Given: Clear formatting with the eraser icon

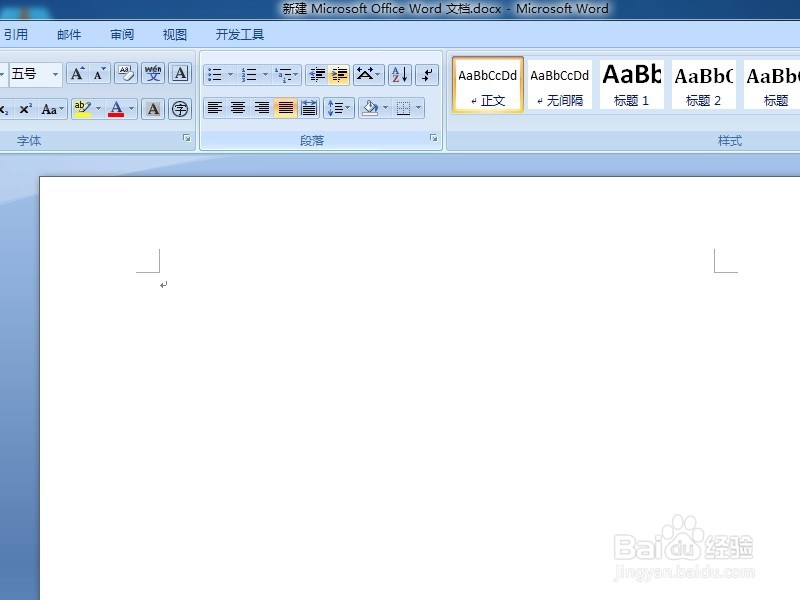Looking at the screenshot, I should 126,74.
